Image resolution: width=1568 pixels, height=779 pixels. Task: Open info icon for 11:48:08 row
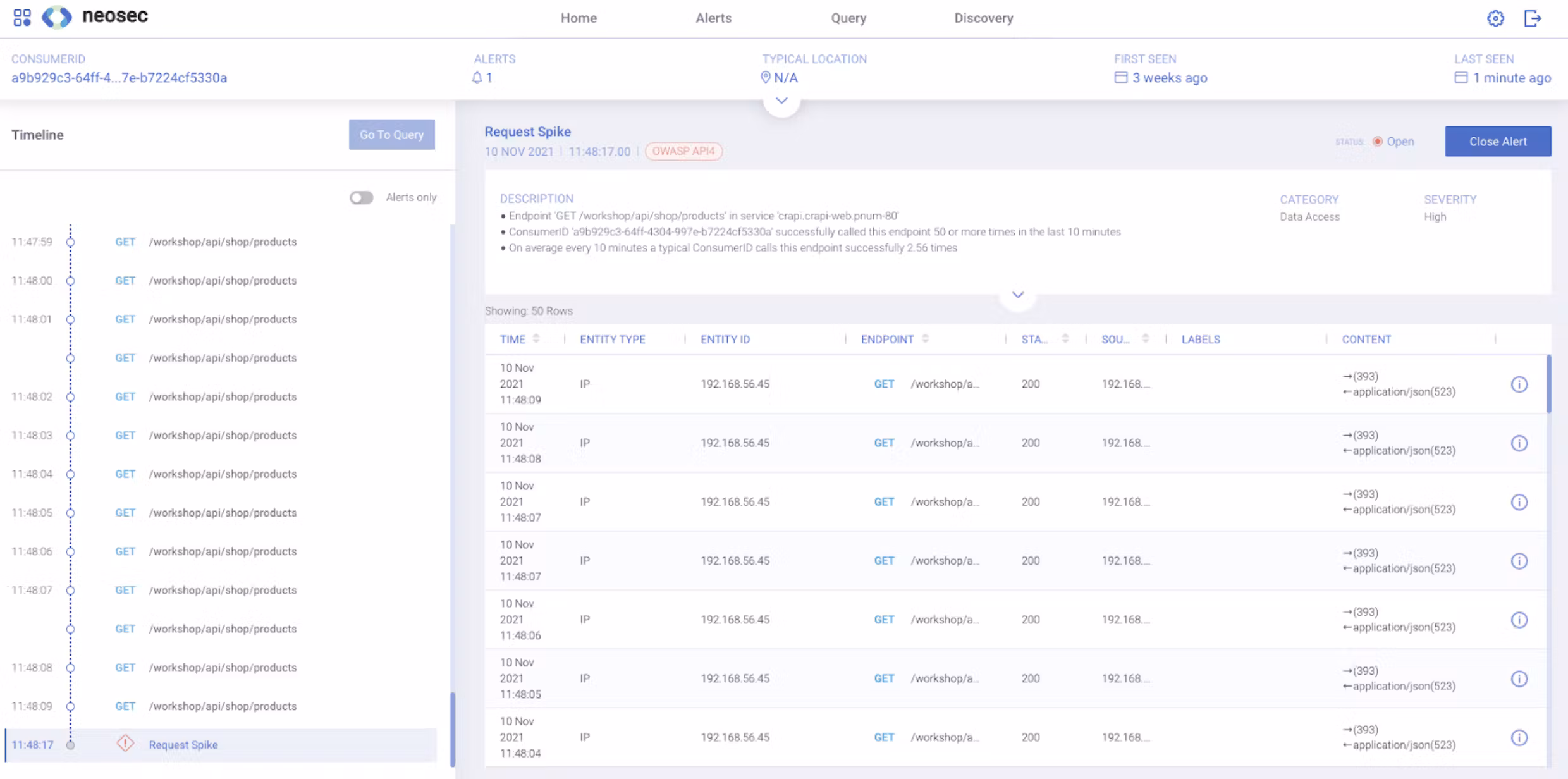pyautogui.click(x=1519, y=443)
